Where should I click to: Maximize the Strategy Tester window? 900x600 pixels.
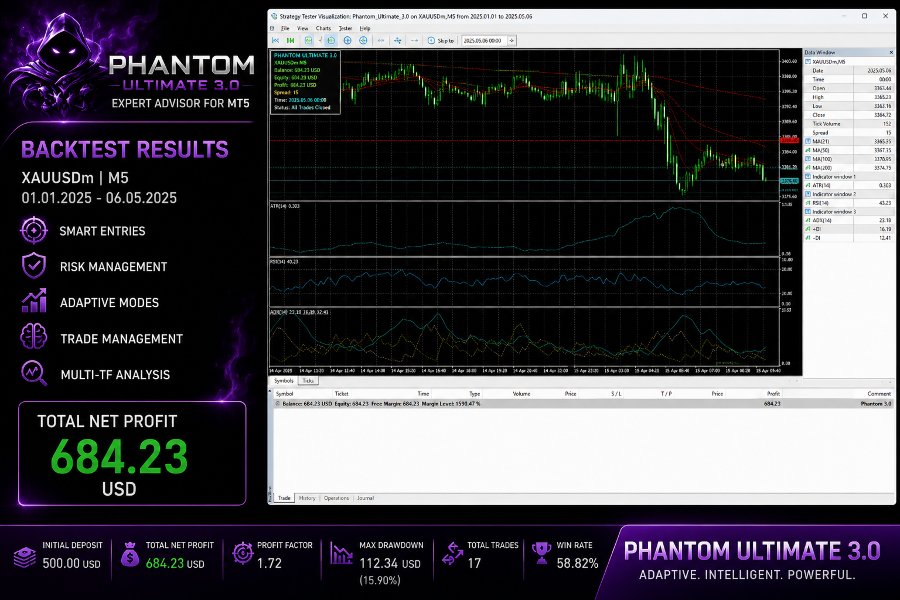click(x=864, y=16)
